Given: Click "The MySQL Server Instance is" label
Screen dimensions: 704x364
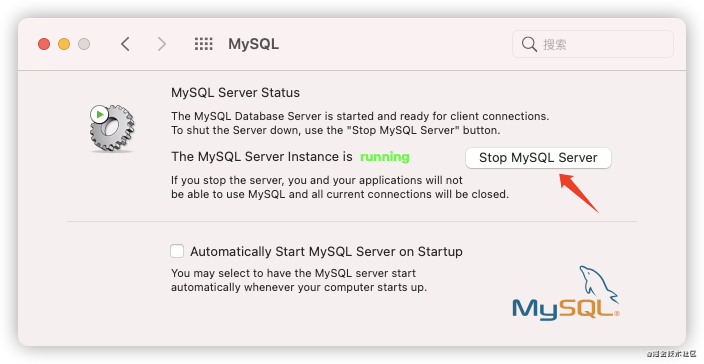Looking at the screenshot, I should click(262, 157).
